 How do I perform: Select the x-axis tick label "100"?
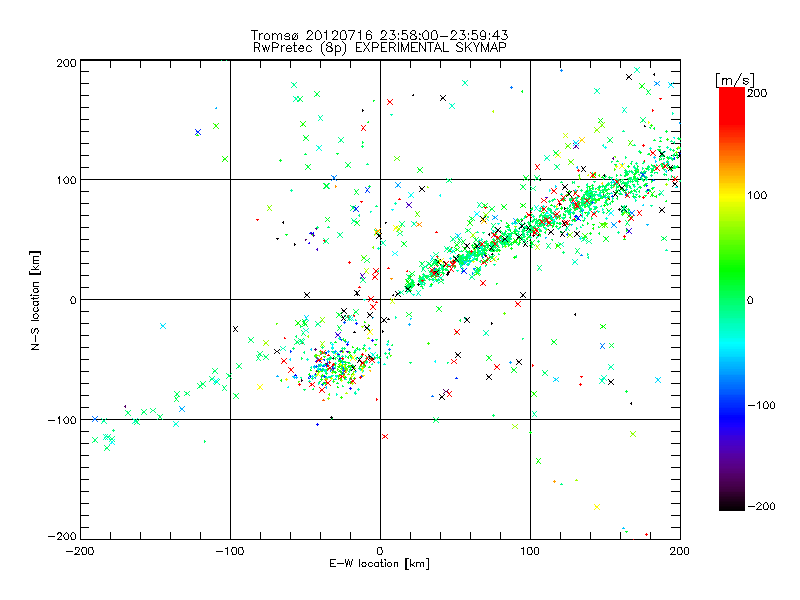(x=530, y=551)
